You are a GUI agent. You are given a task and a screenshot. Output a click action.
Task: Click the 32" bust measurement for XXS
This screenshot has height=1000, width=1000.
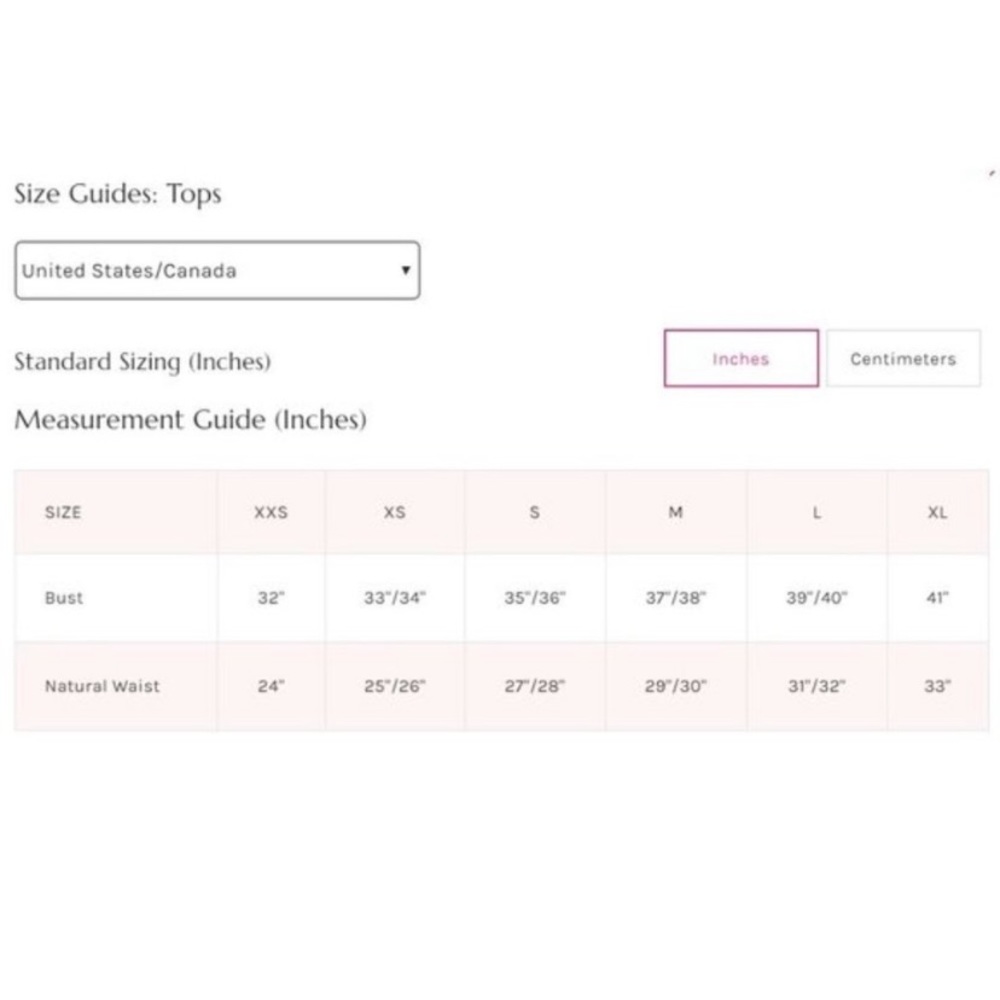[271, 598]
